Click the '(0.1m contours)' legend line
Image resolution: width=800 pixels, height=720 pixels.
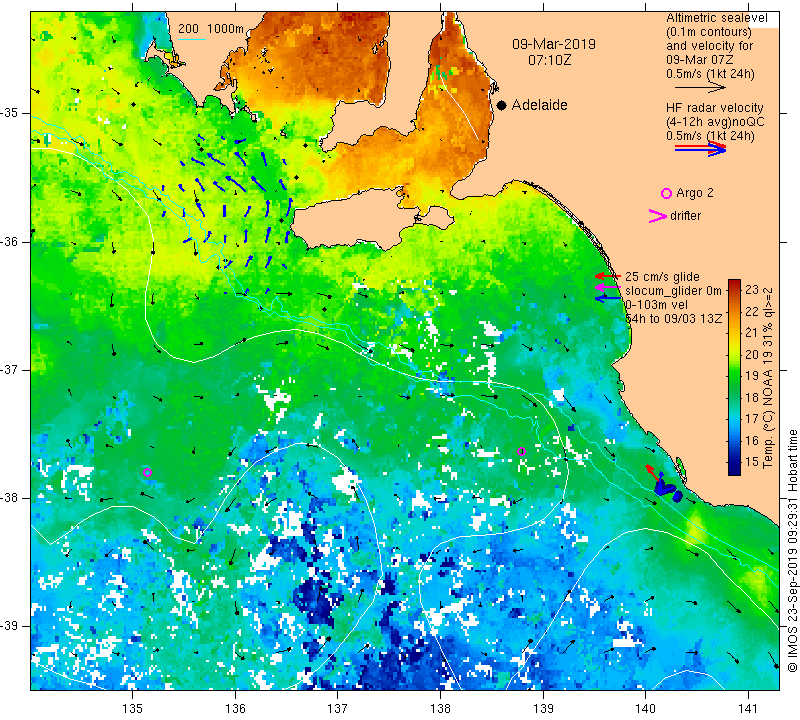(709, 32)
